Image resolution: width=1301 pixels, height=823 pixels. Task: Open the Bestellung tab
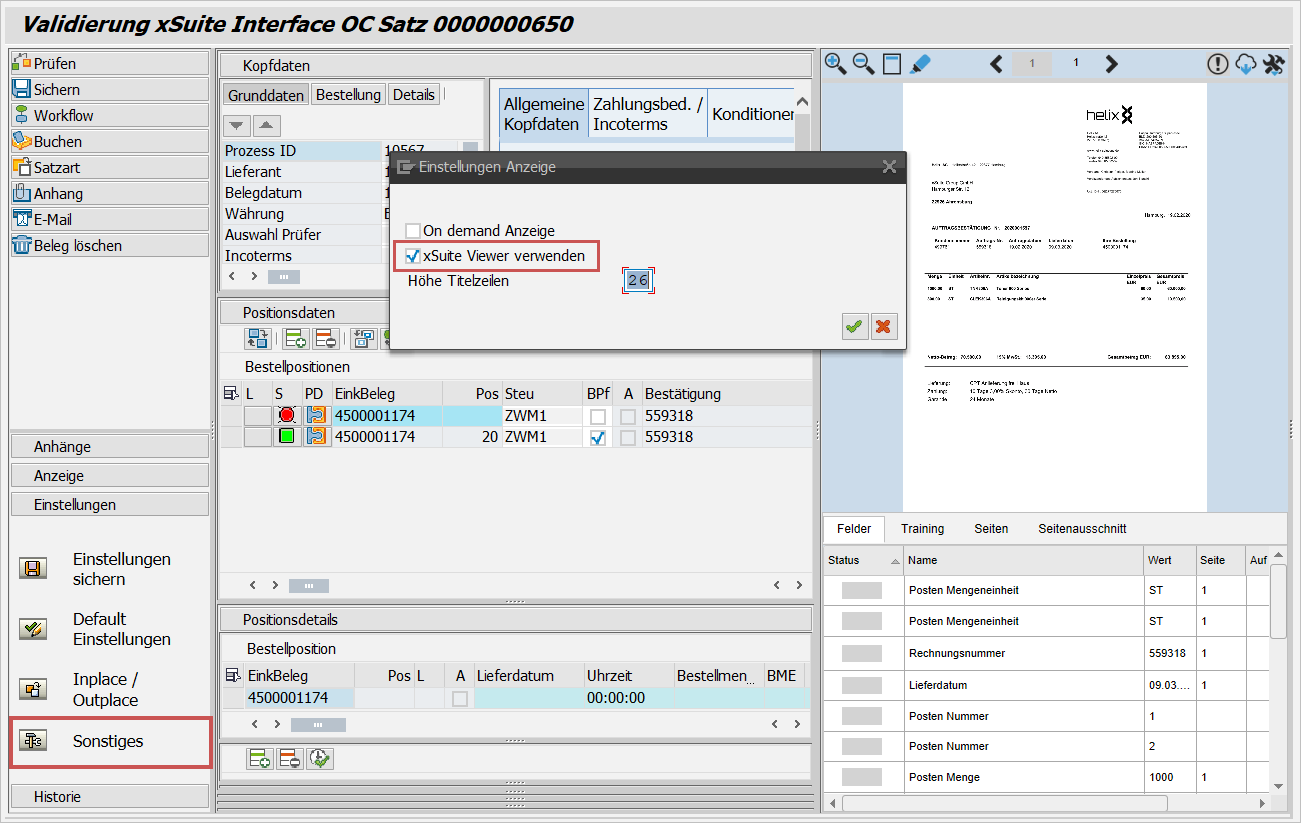[348, 95]
